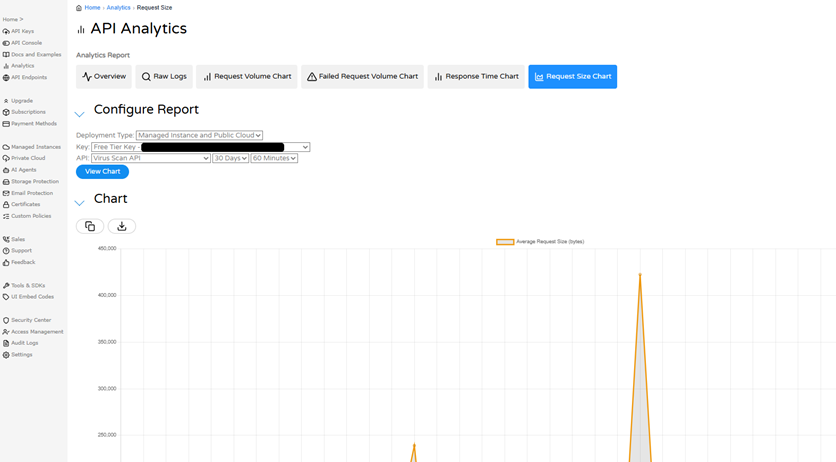Open Certificates in sidebar
Image resolution: width=836 pixels, height=462 pixels.
tap(22, 205)
